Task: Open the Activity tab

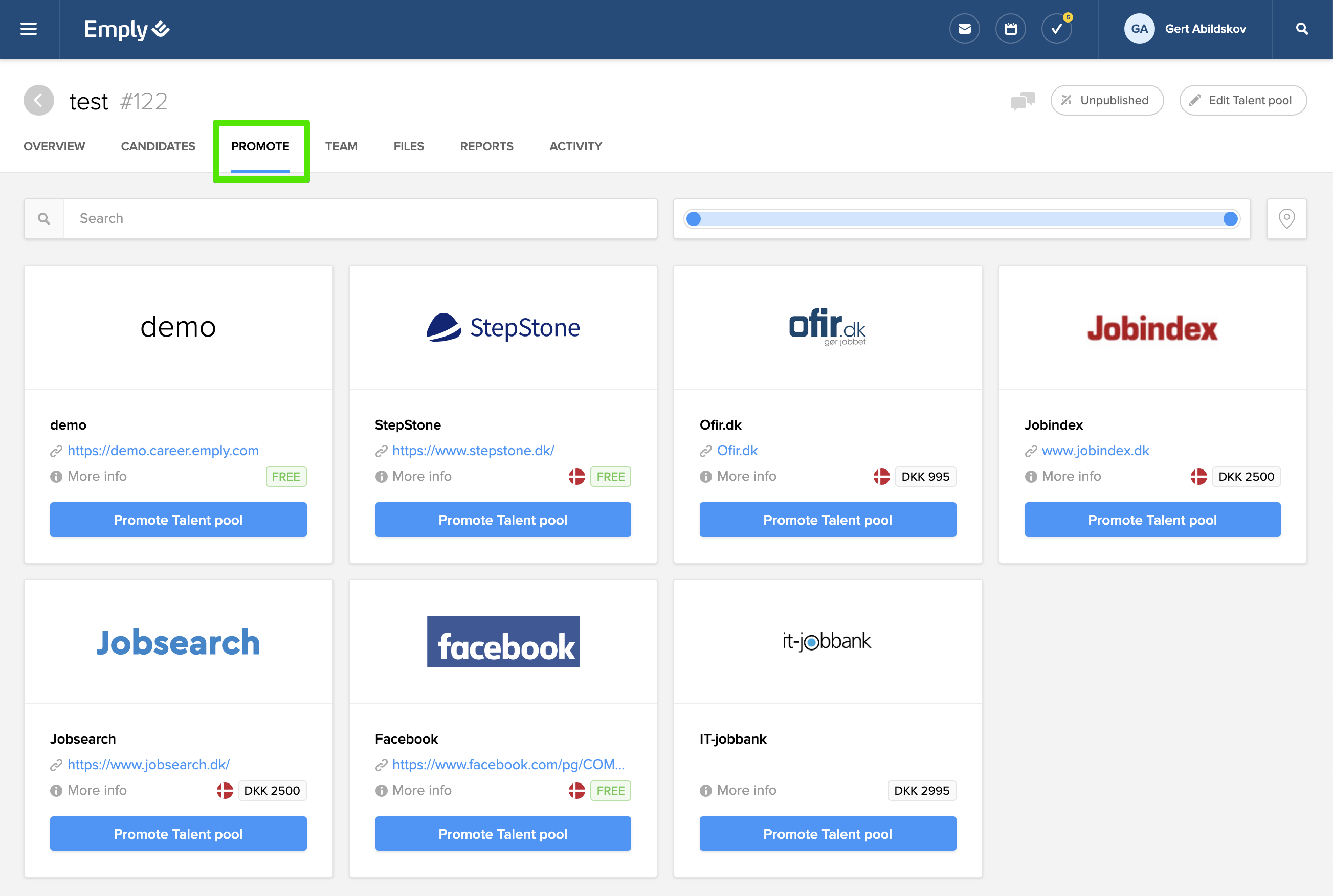Action: [x=576, y=146]
